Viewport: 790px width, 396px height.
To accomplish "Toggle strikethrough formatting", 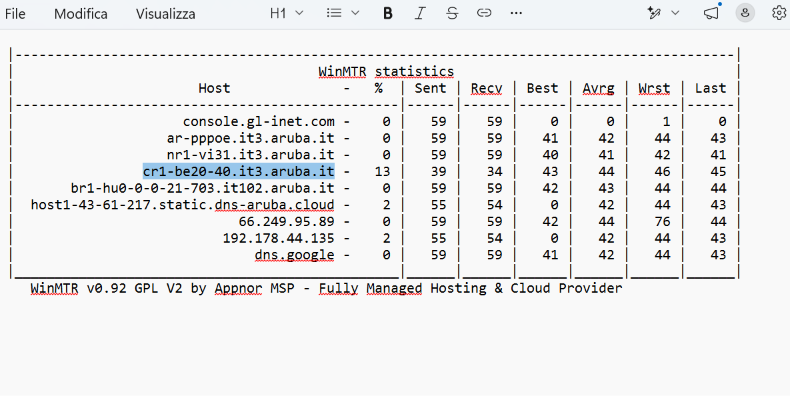I will (452, 13).
